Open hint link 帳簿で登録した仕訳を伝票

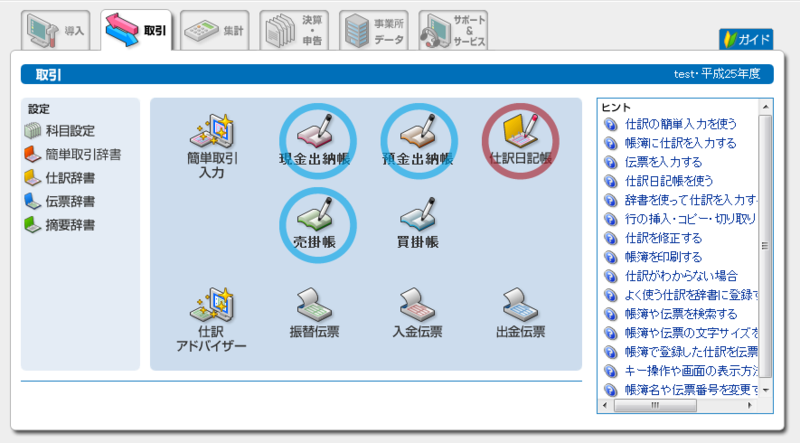691,352
